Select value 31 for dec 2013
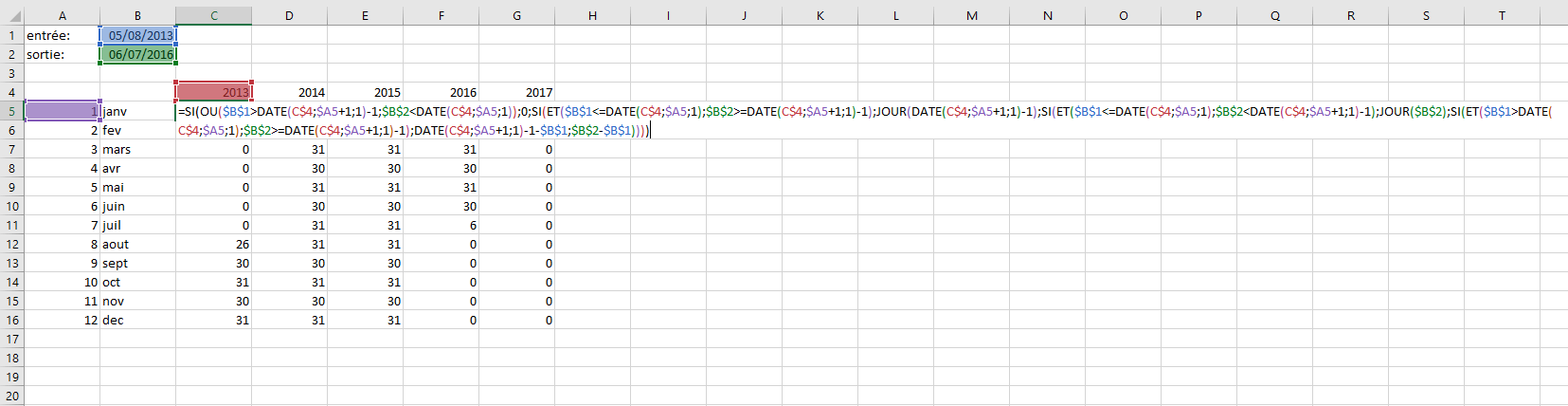 point(213,320)
